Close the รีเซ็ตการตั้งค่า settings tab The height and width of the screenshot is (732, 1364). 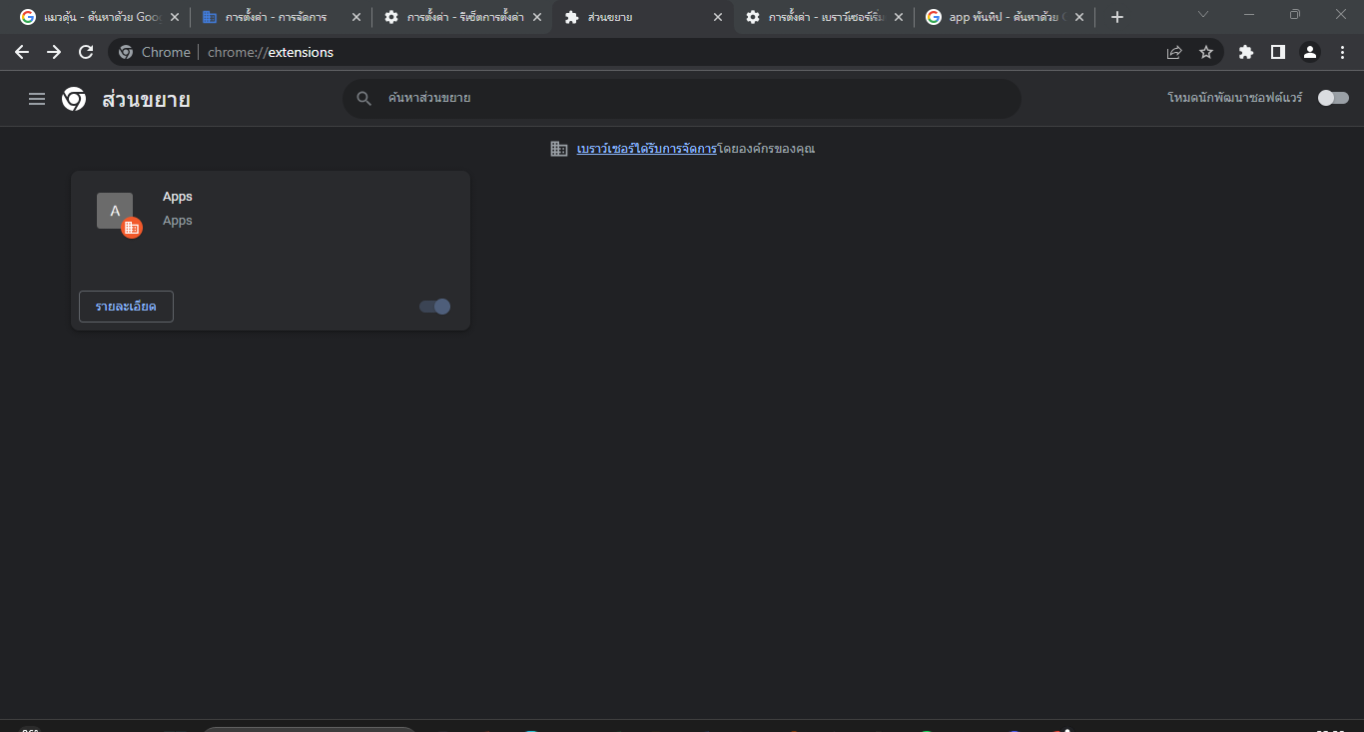(x=537, y=17)
